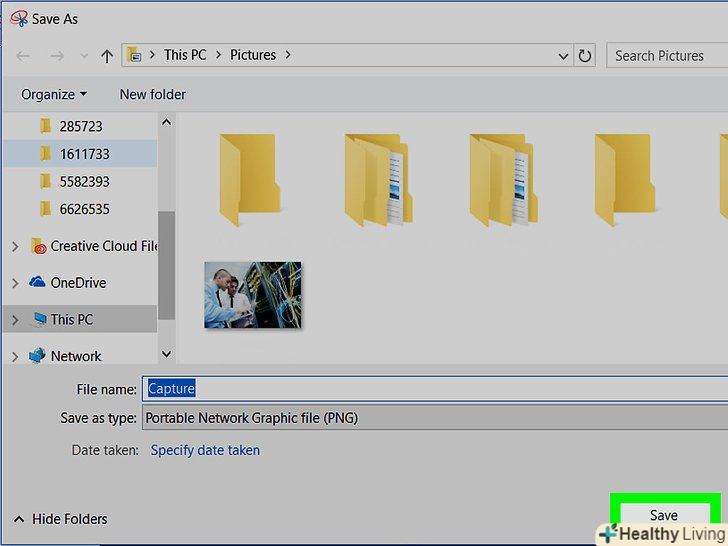Expand chevron after Pictures in path
The width and height of the screenshot is (728, 546).
pos(288,55)
